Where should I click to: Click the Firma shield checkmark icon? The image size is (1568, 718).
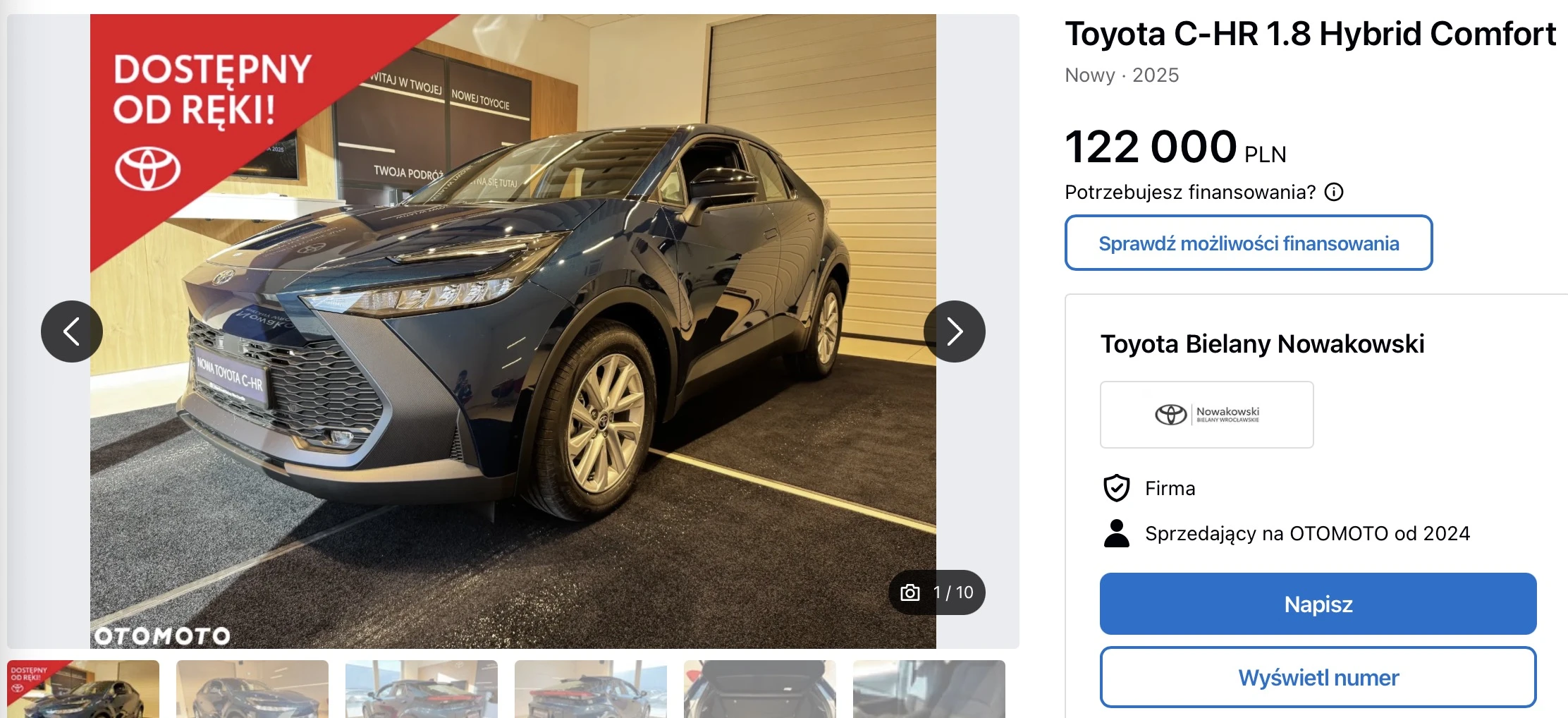click(x=1117, y=488)
